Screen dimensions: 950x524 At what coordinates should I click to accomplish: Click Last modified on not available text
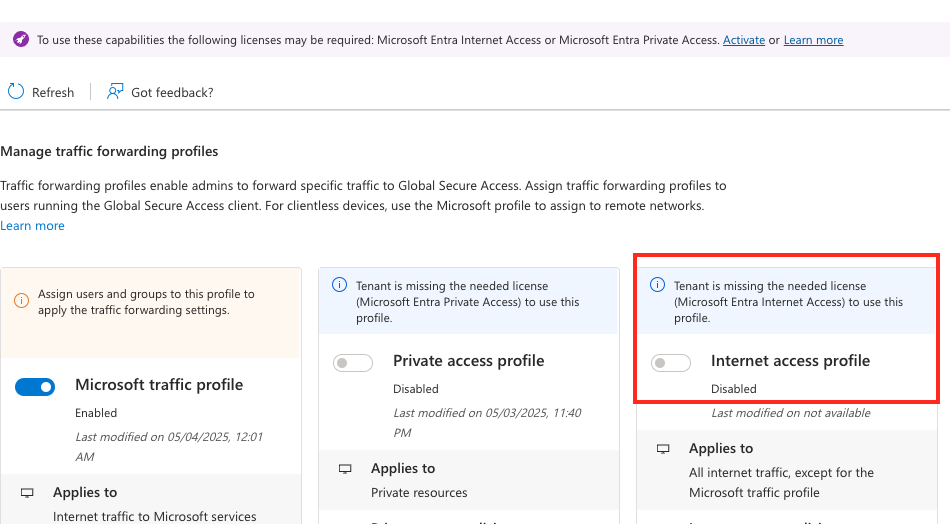791,413
